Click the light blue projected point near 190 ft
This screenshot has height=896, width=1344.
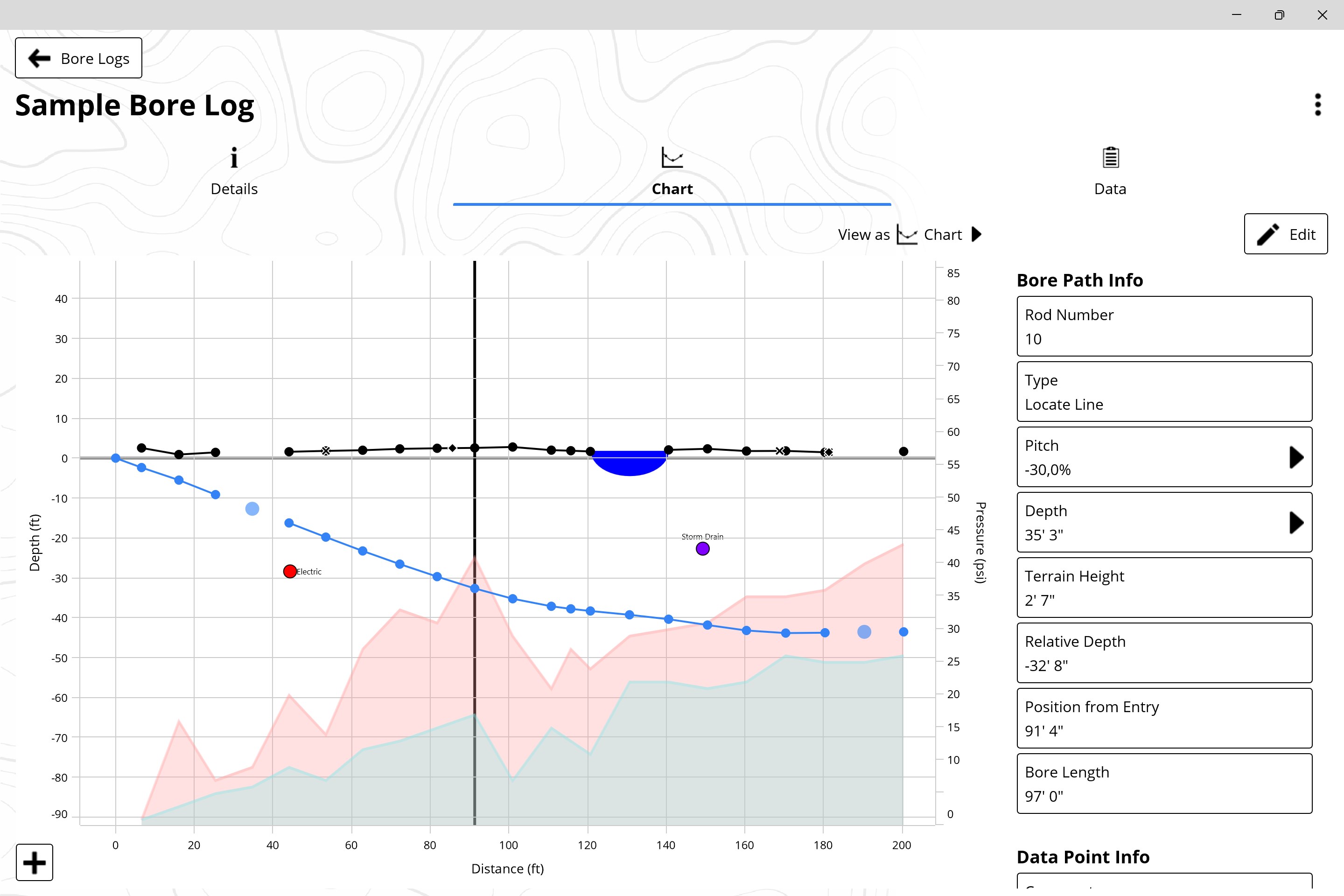click(x=864, y=631)
